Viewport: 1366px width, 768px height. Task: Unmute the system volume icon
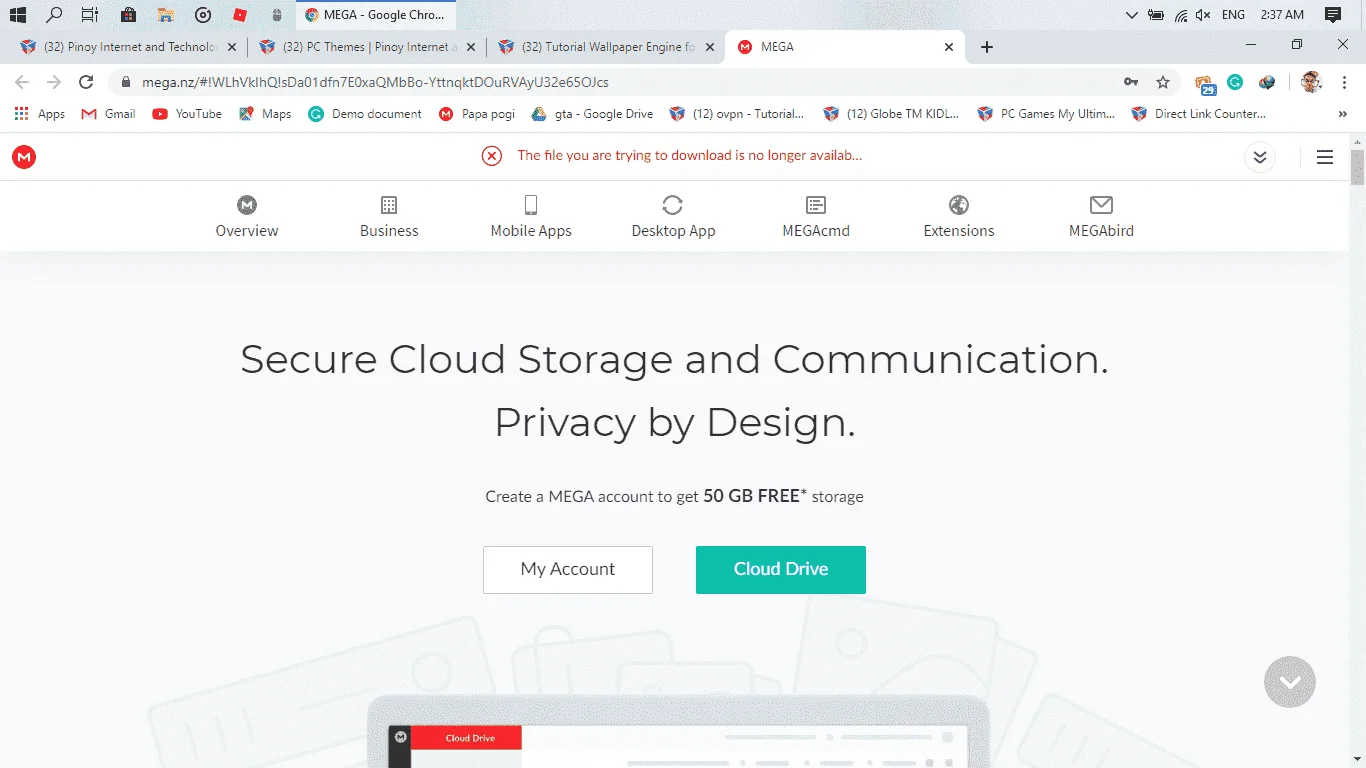pos(1203,15)
